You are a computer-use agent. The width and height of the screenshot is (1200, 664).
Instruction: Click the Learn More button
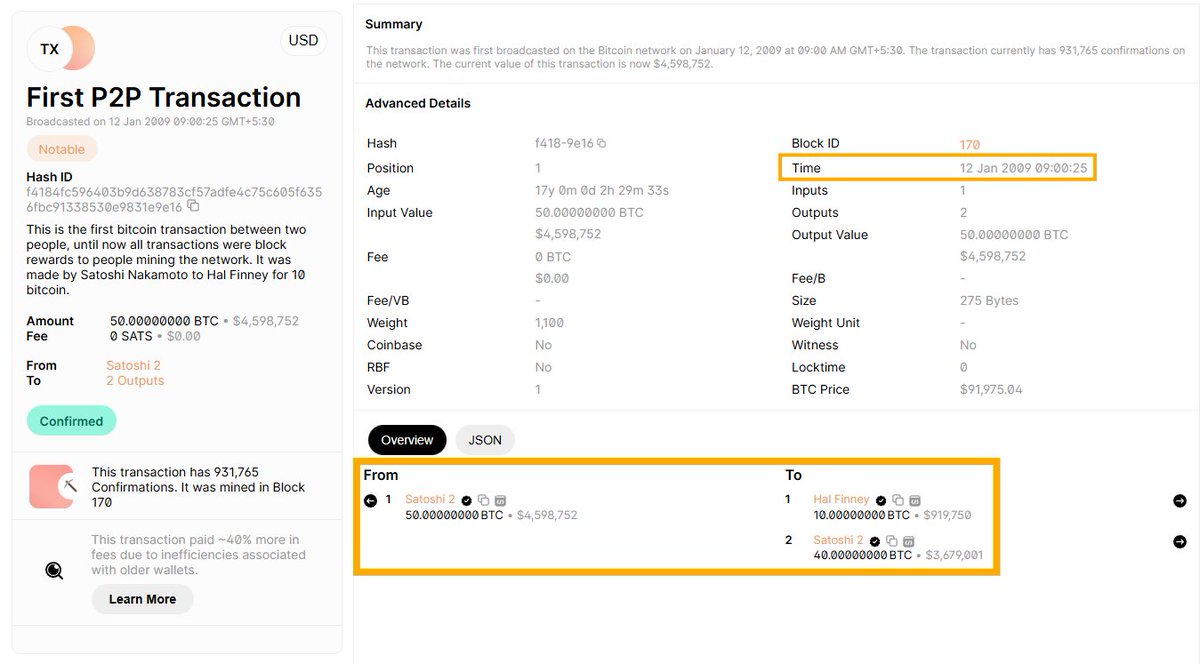(x=142, y=600)
